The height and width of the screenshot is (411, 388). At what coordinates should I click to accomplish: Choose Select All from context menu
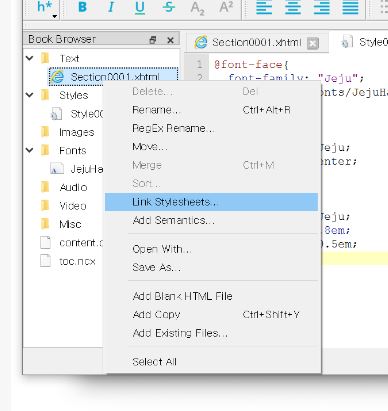tap(211, 362)
